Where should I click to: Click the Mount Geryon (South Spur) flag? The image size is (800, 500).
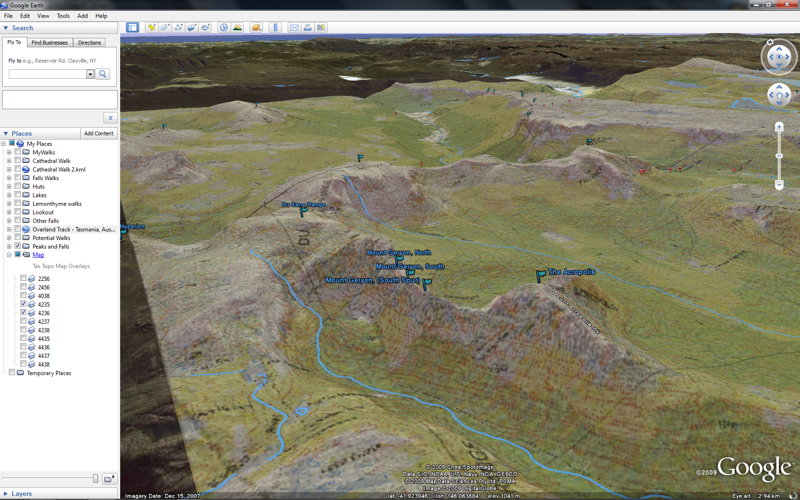tap(427, 284)
